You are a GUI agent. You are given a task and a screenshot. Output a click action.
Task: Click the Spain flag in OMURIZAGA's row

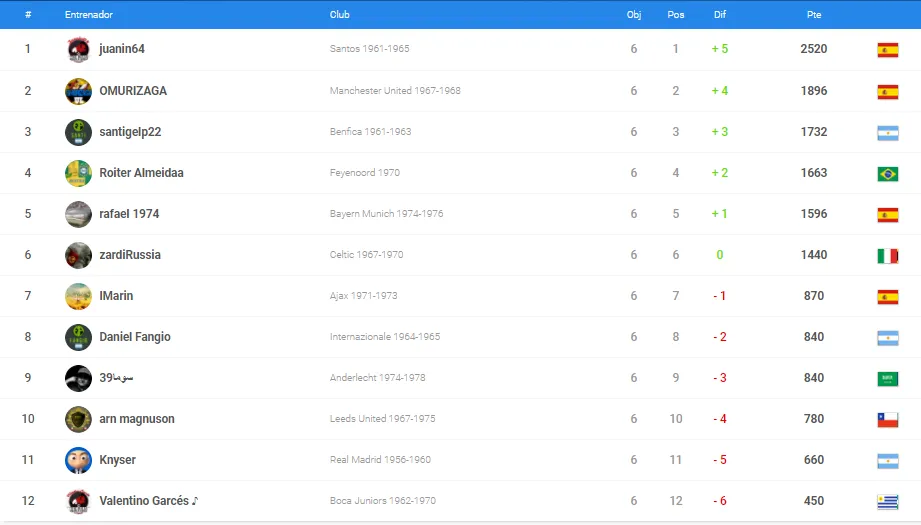888,92
